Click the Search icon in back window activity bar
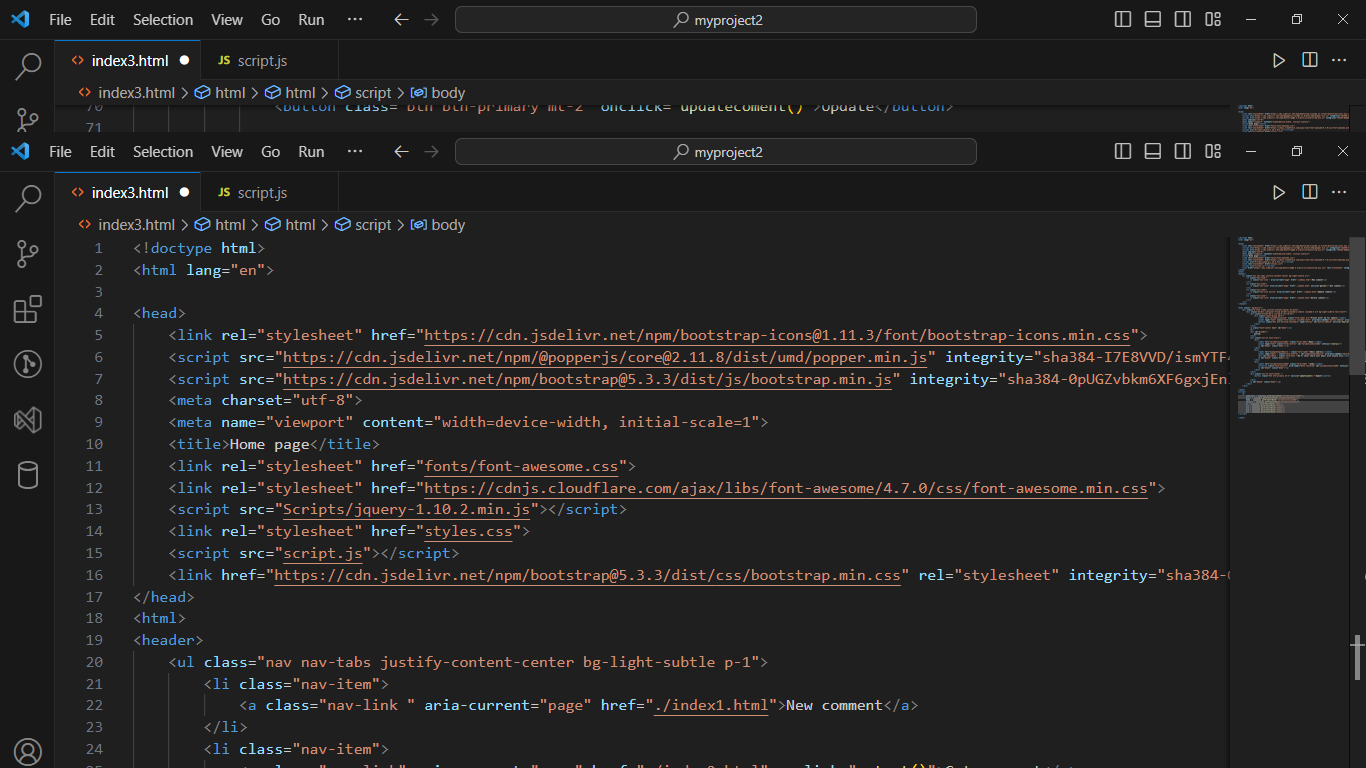This screenshot has width=1366, height=768. [x=28, y=66]
